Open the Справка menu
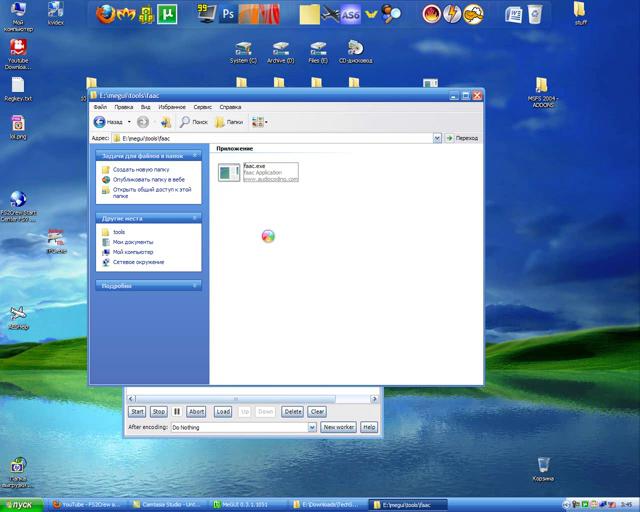This screenshot has width=640, height=512. pos(230,107)
